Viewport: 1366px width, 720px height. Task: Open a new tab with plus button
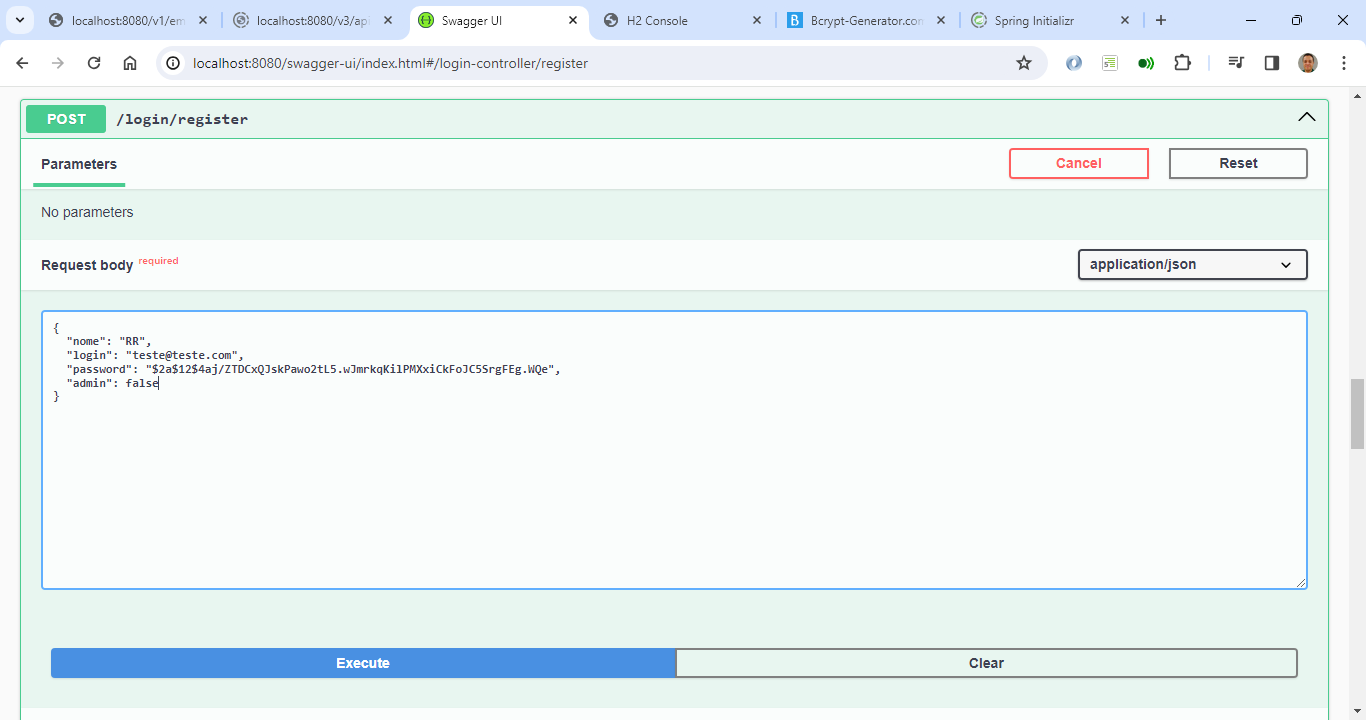click(x=1160, y=20)
